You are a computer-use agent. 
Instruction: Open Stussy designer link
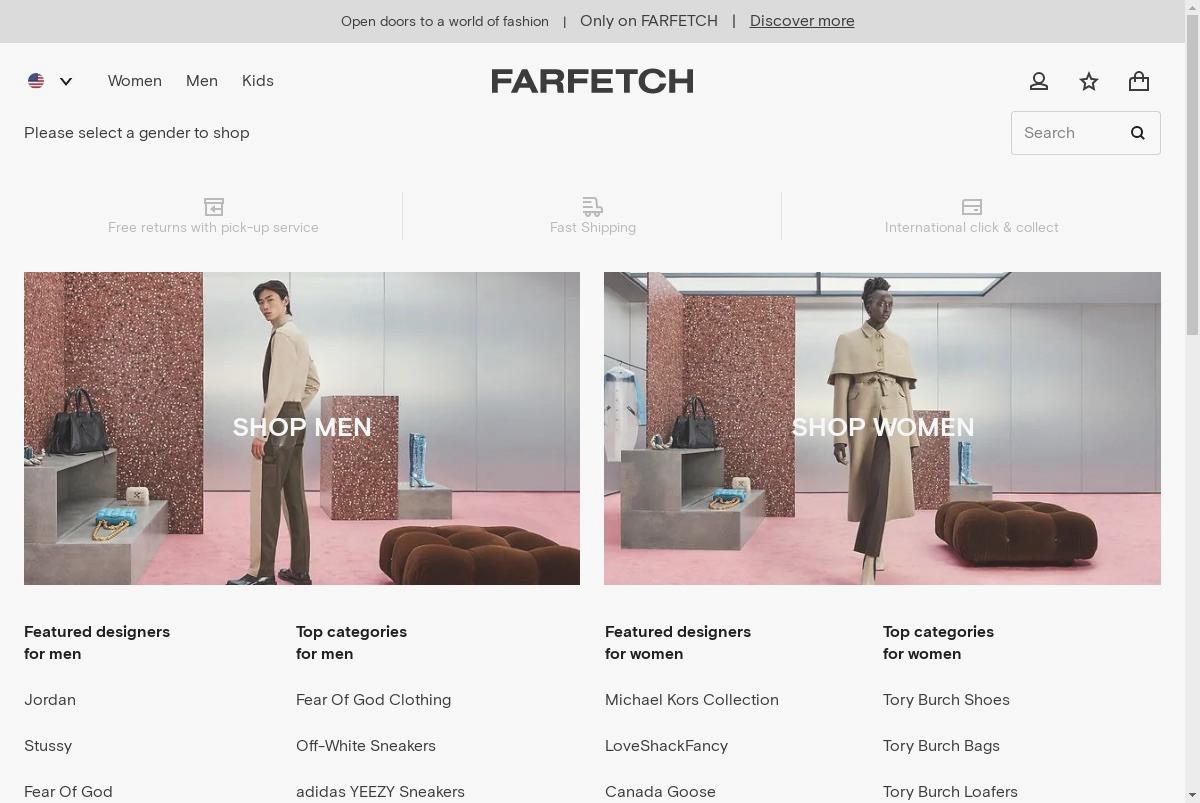tap(48, 746)
